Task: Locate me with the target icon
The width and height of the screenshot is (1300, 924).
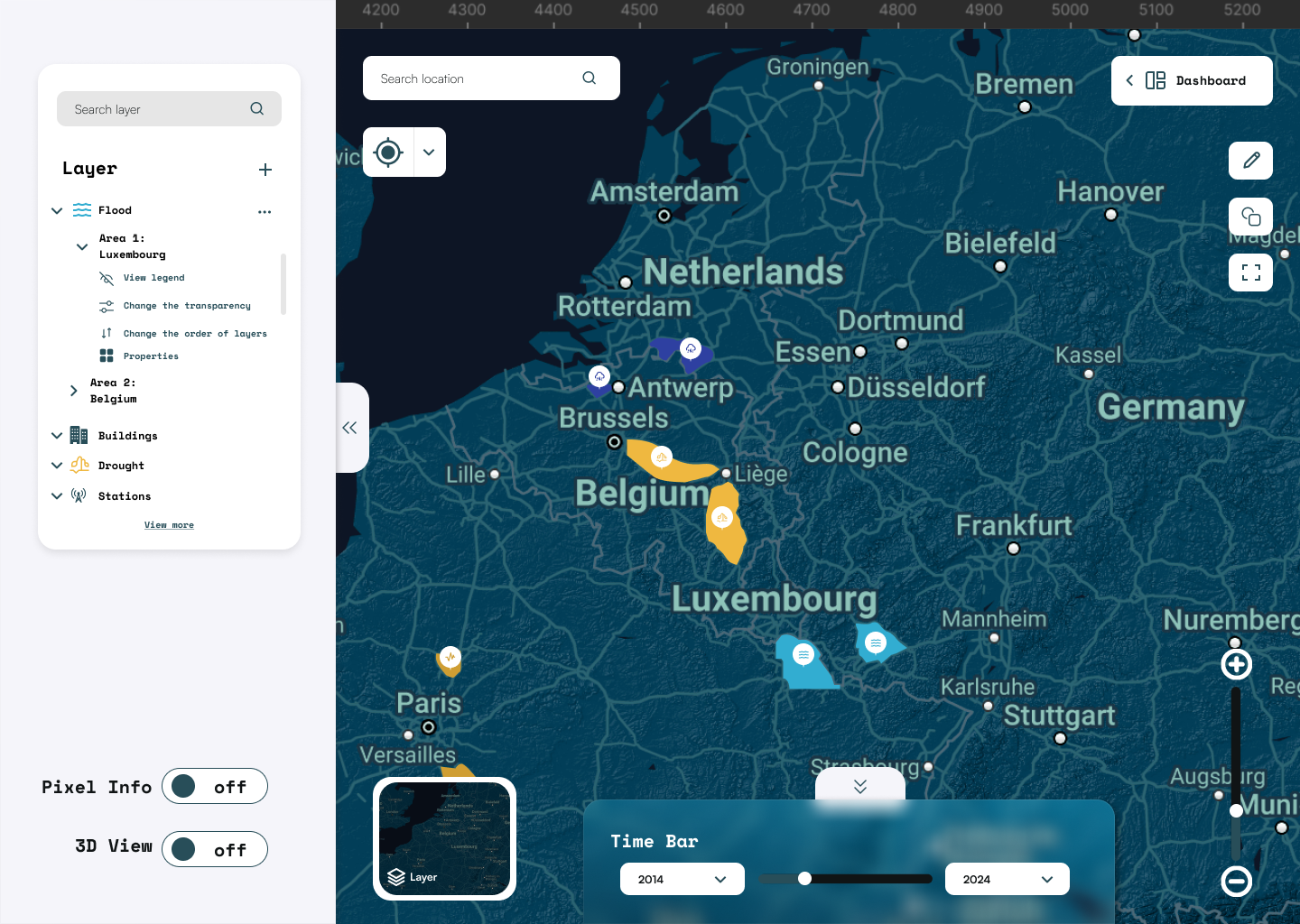Action: [x=388, y=152]
